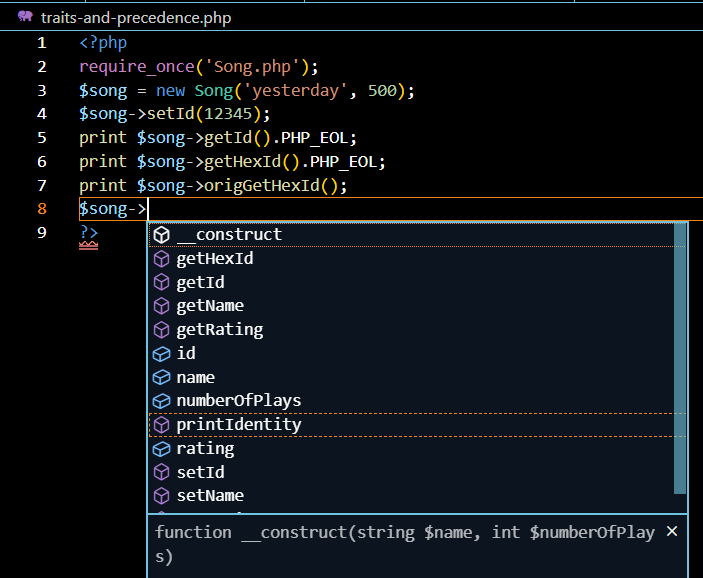Click the getHexId method icon

pyautogui.click(x=162, y=259)
